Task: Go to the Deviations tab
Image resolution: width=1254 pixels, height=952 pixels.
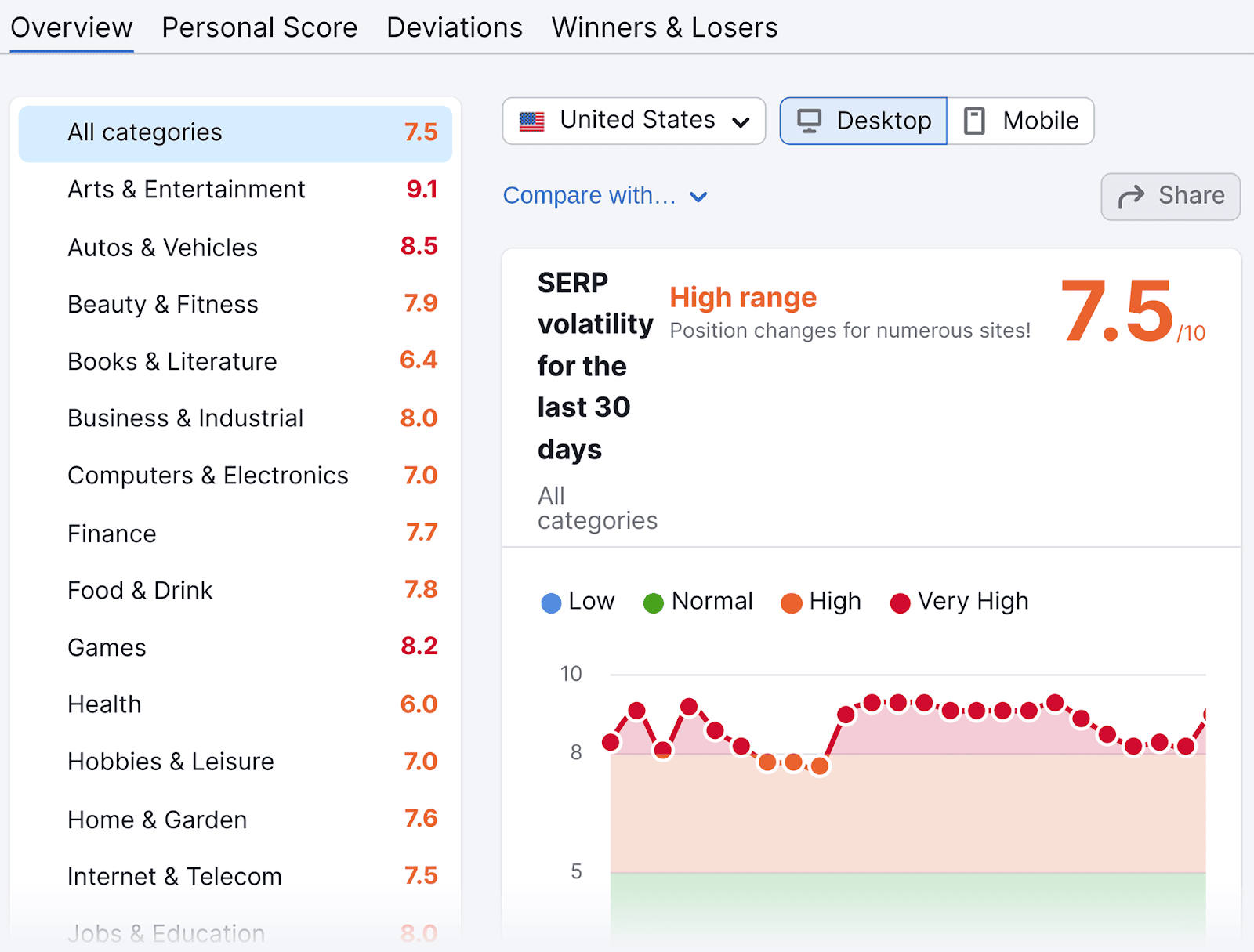Action: pos(454,27)
